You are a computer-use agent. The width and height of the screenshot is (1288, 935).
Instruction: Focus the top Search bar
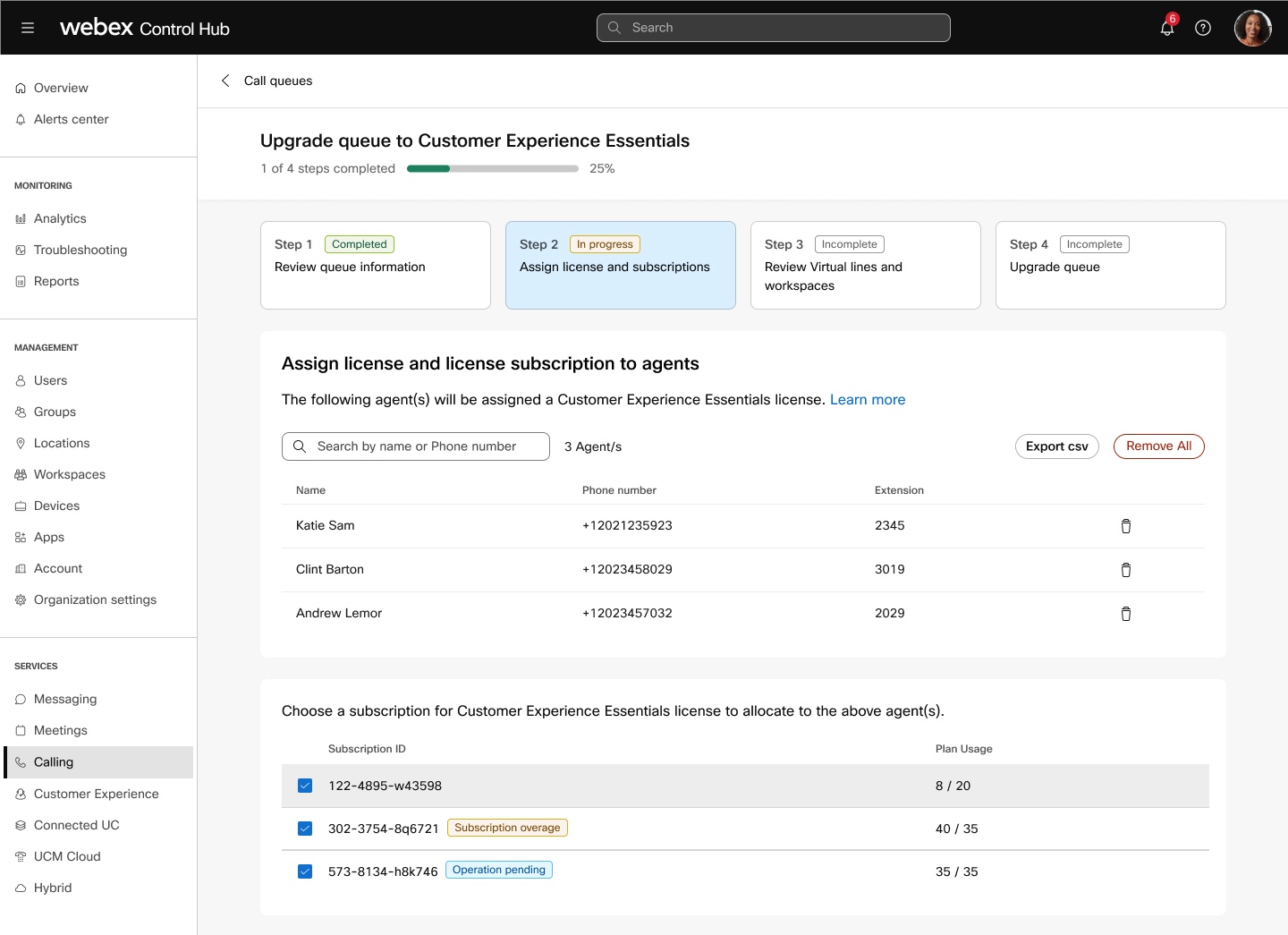(x=774, y=28)
